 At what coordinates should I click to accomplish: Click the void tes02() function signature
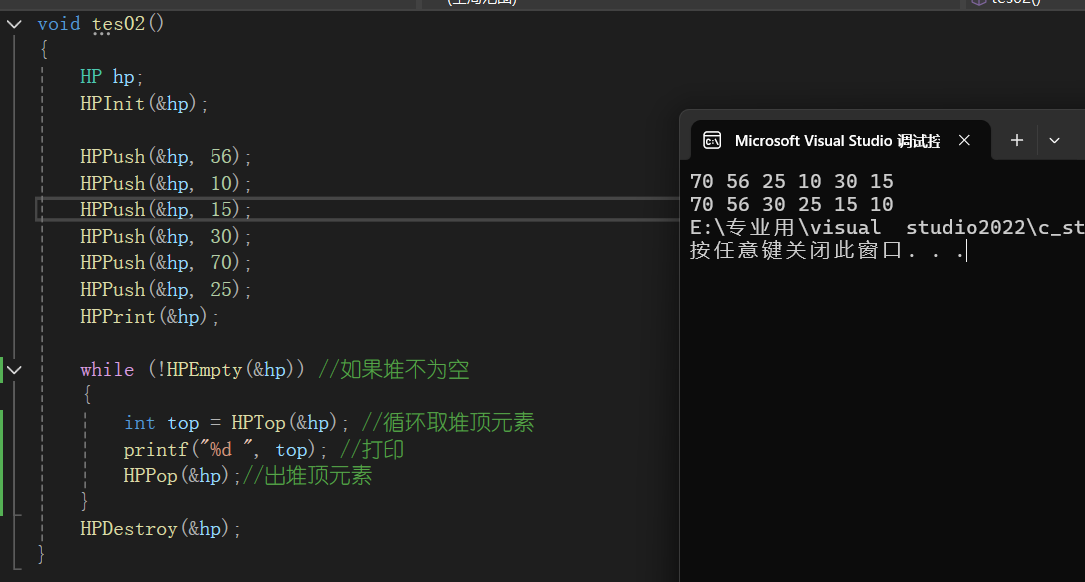[x=101, y=24]
